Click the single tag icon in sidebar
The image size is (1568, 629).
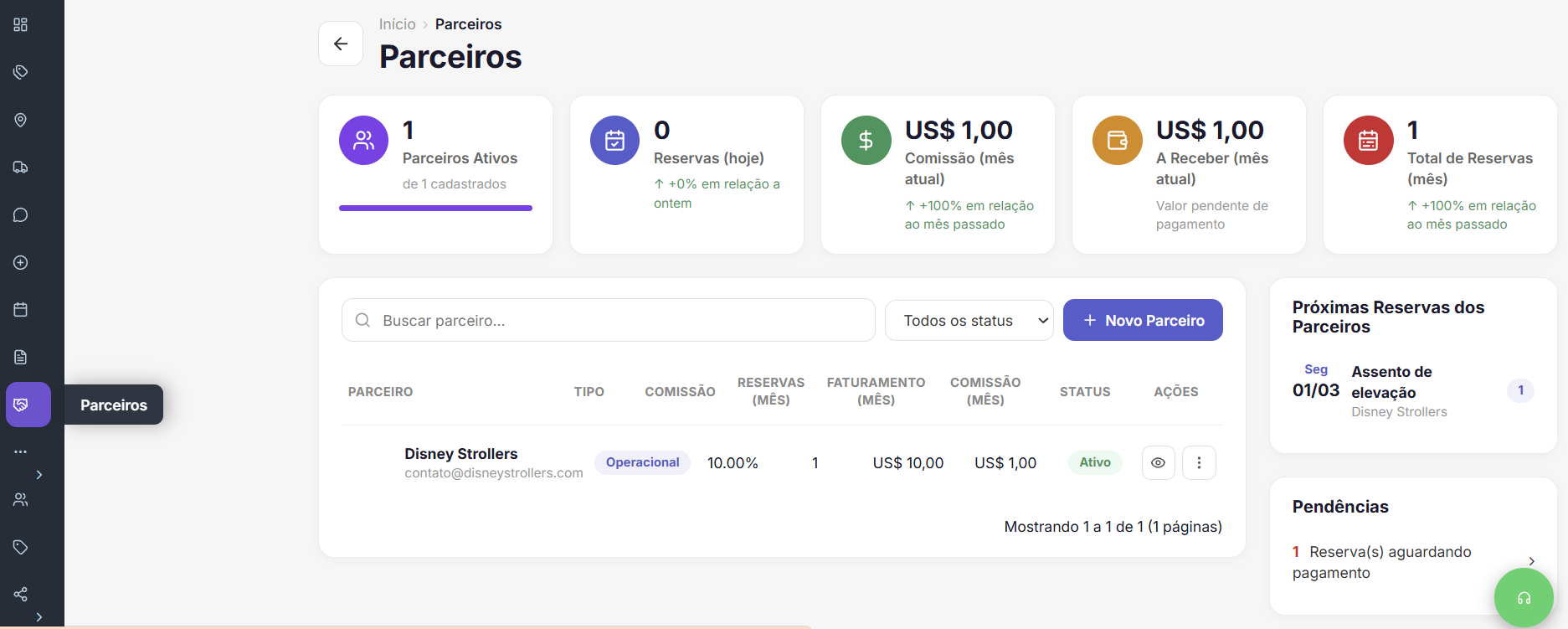pyautogui.click(x=21, y=547)
